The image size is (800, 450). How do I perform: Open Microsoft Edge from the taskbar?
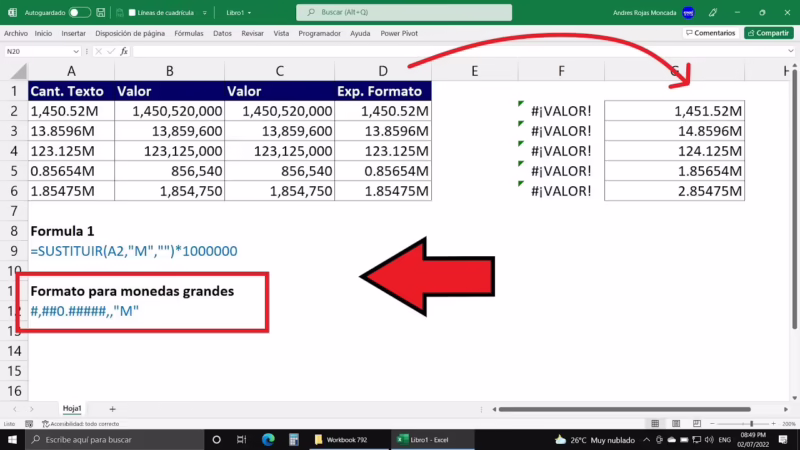coord(268,439)
